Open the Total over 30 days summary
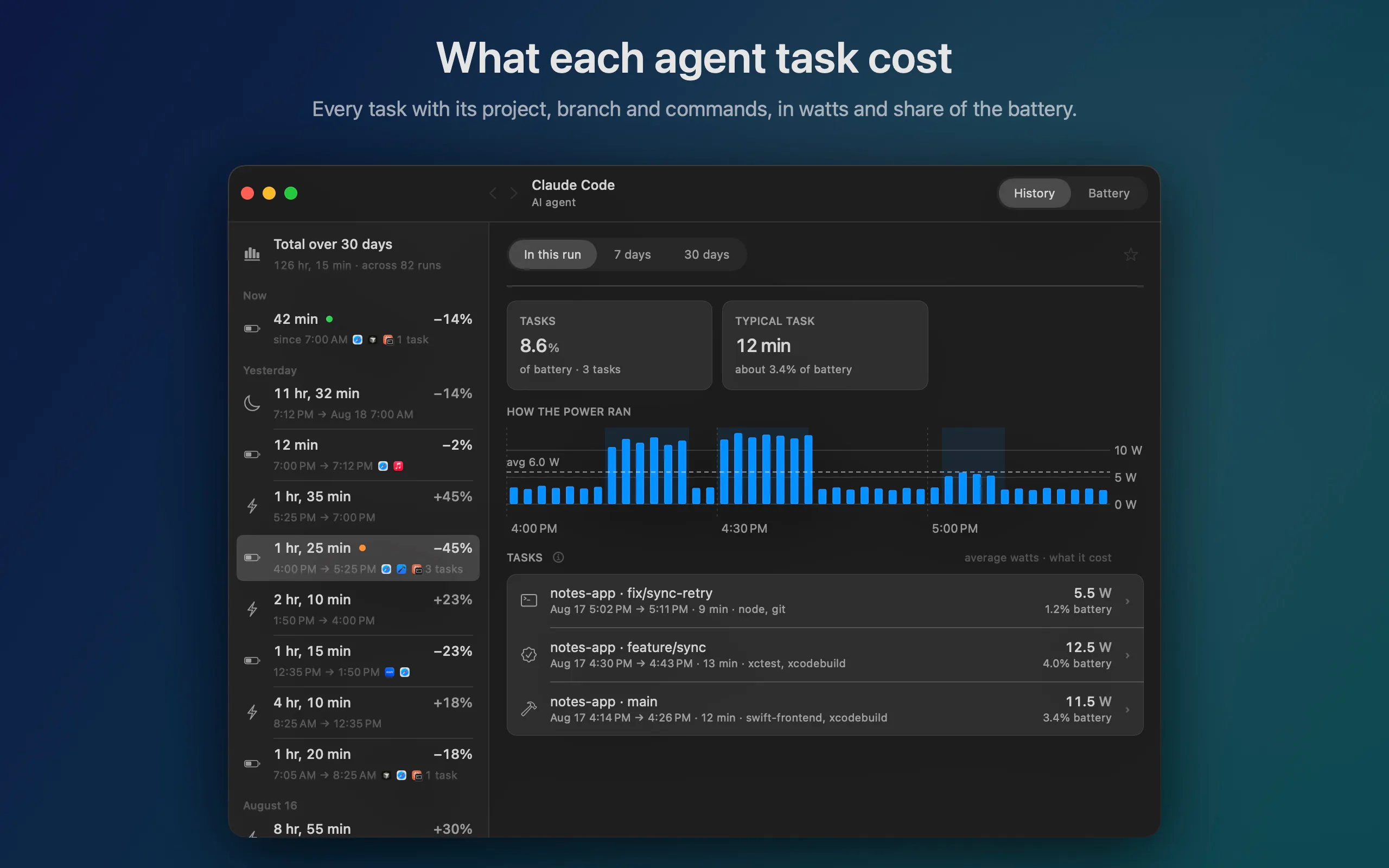 click(x=358, y=254)
